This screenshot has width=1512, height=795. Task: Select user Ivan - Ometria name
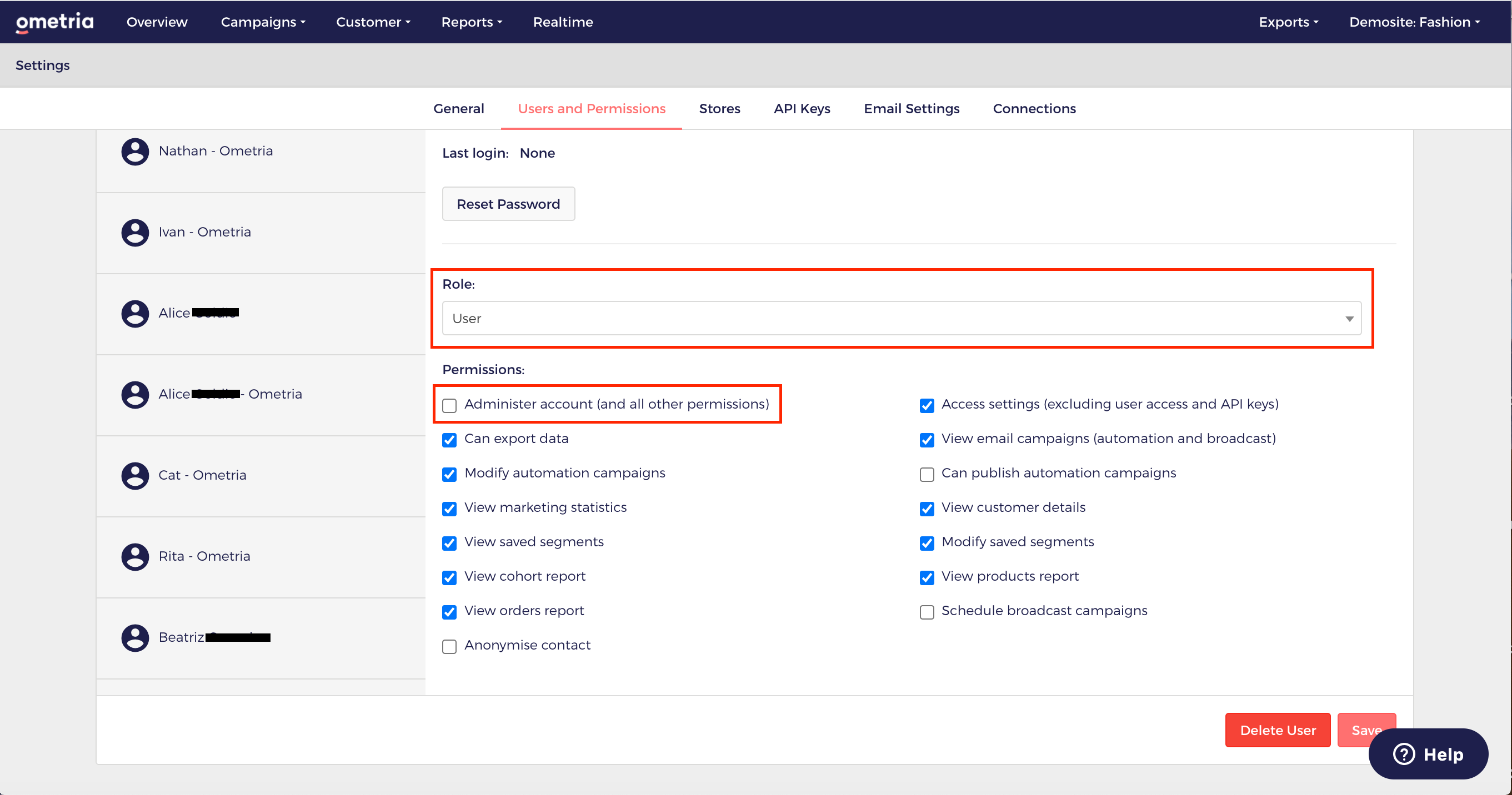point(204,232)
